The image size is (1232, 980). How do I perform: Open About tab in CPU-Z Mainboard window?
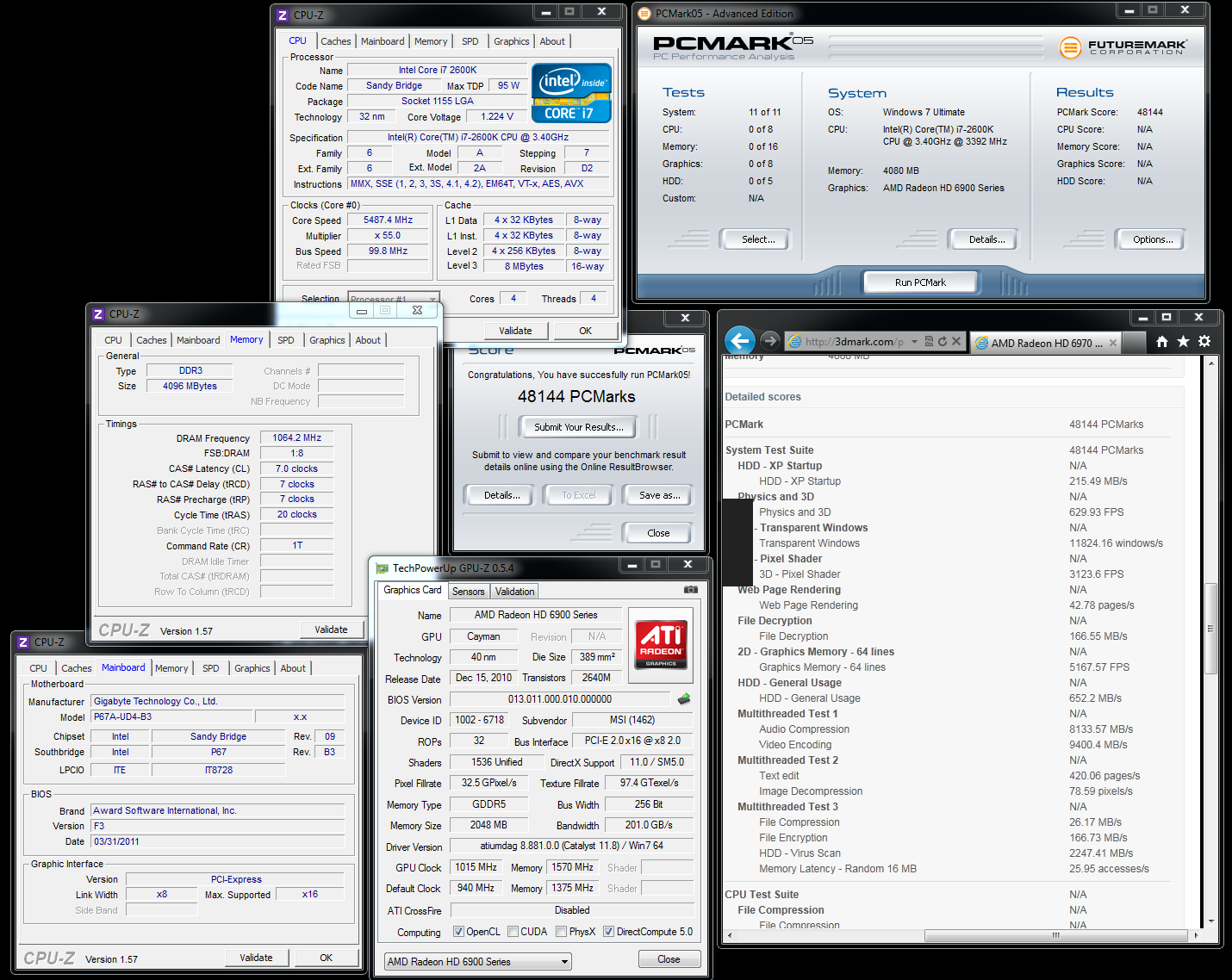tap(293, 668)
